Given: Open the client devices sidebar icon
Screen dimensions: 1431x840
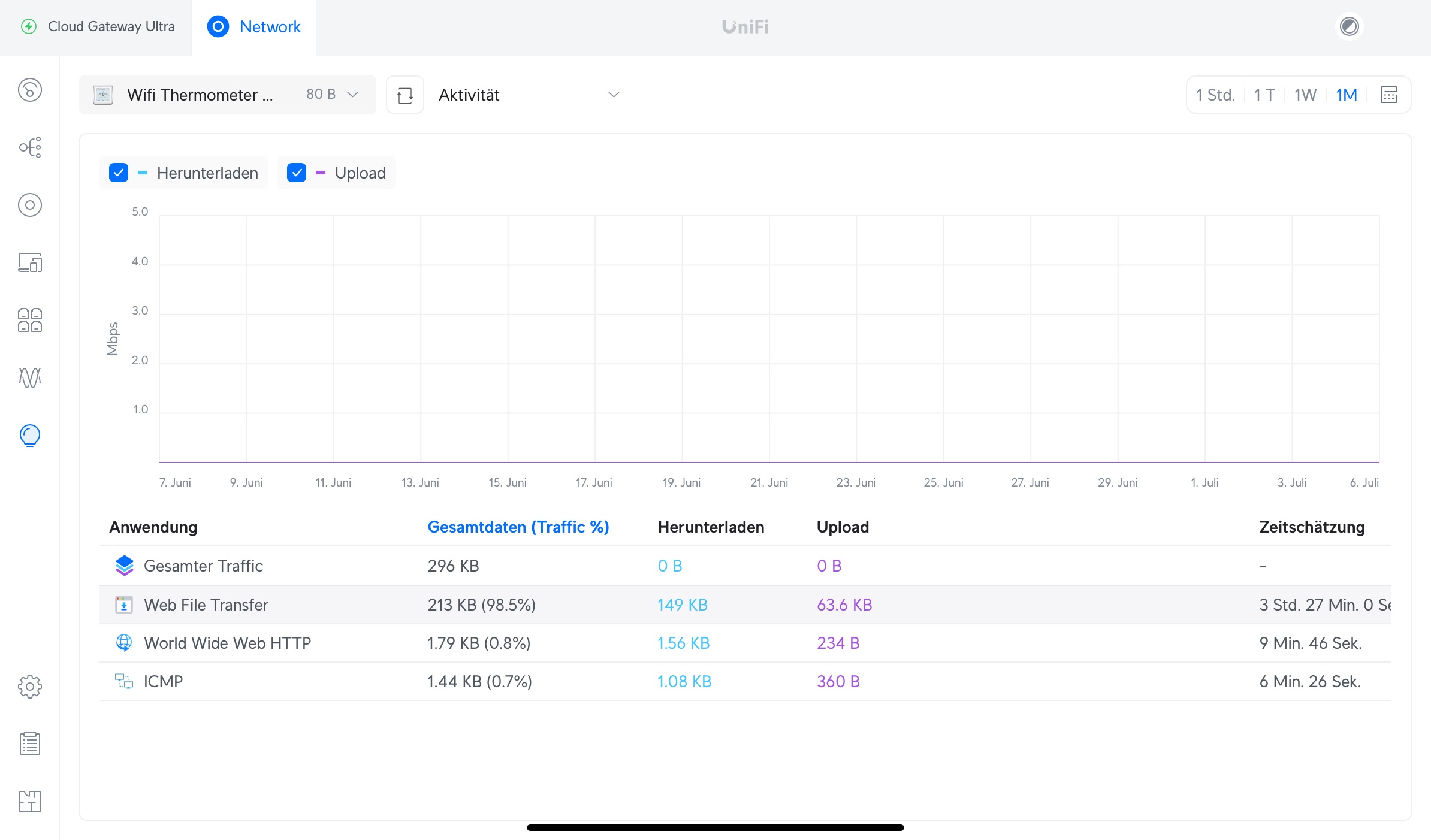Looking at the screenshot, I should click(x=30, y=262).
